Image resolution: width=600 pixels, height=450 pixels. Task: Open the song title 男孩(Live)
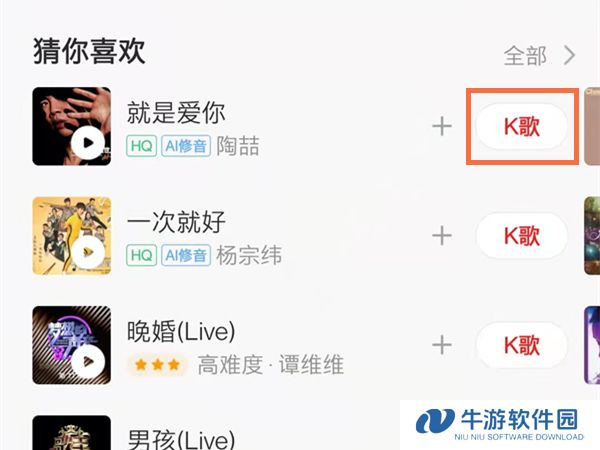[x=181, y=439]
